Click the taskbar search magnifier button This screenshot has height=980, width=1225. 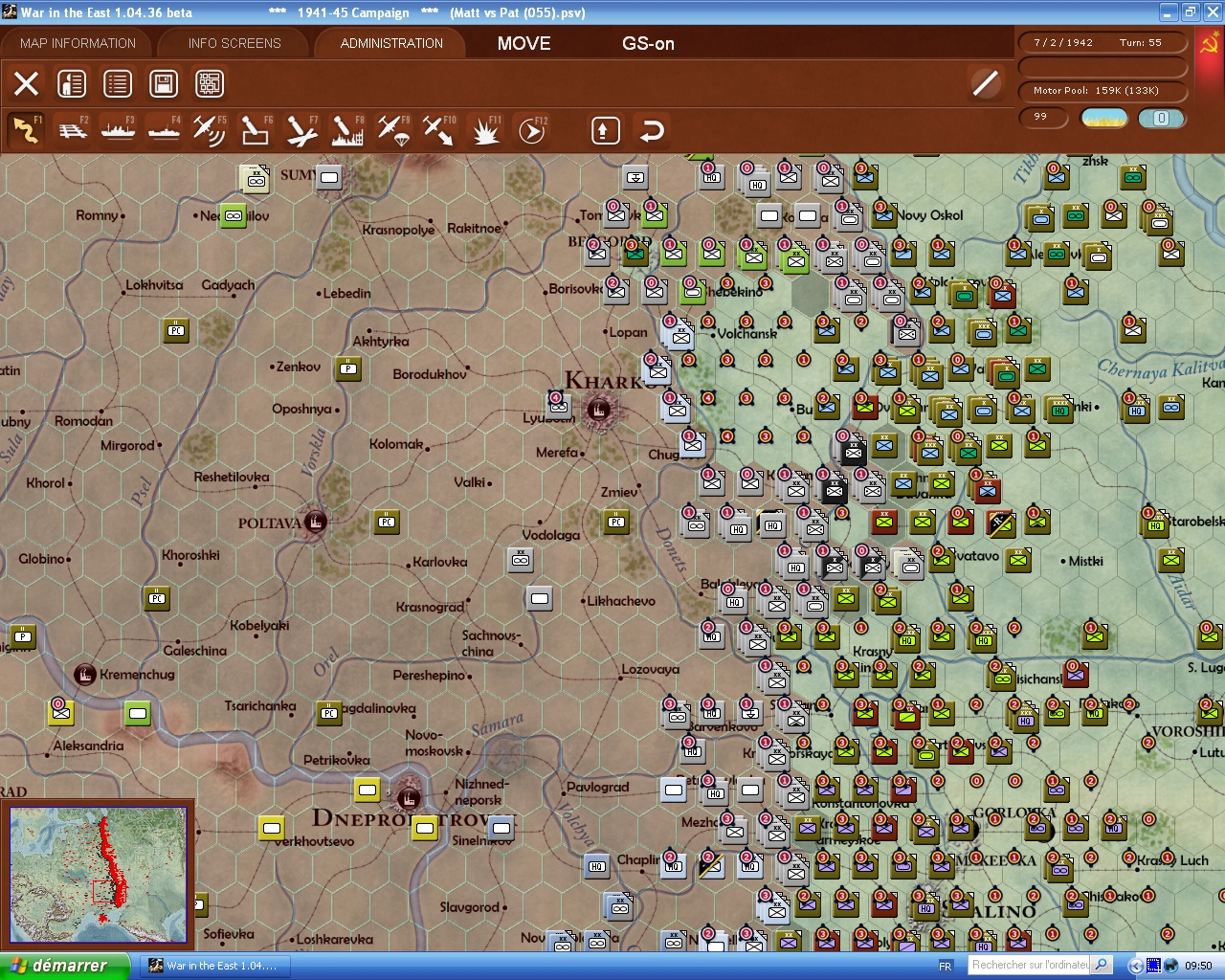click(x=1102, y=966)
